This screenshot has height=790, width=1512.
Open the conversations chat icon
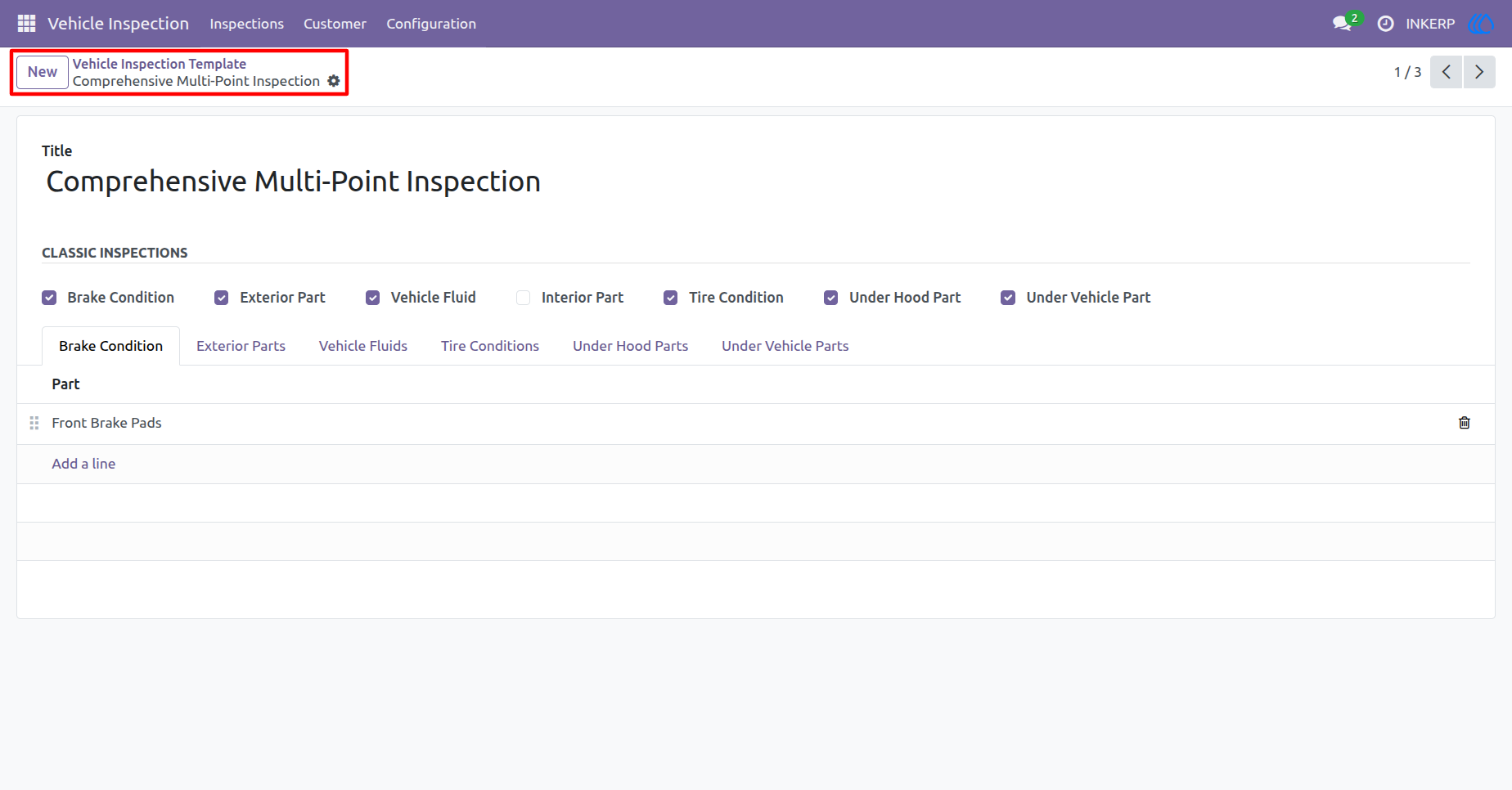click(x=1342, y=24)
